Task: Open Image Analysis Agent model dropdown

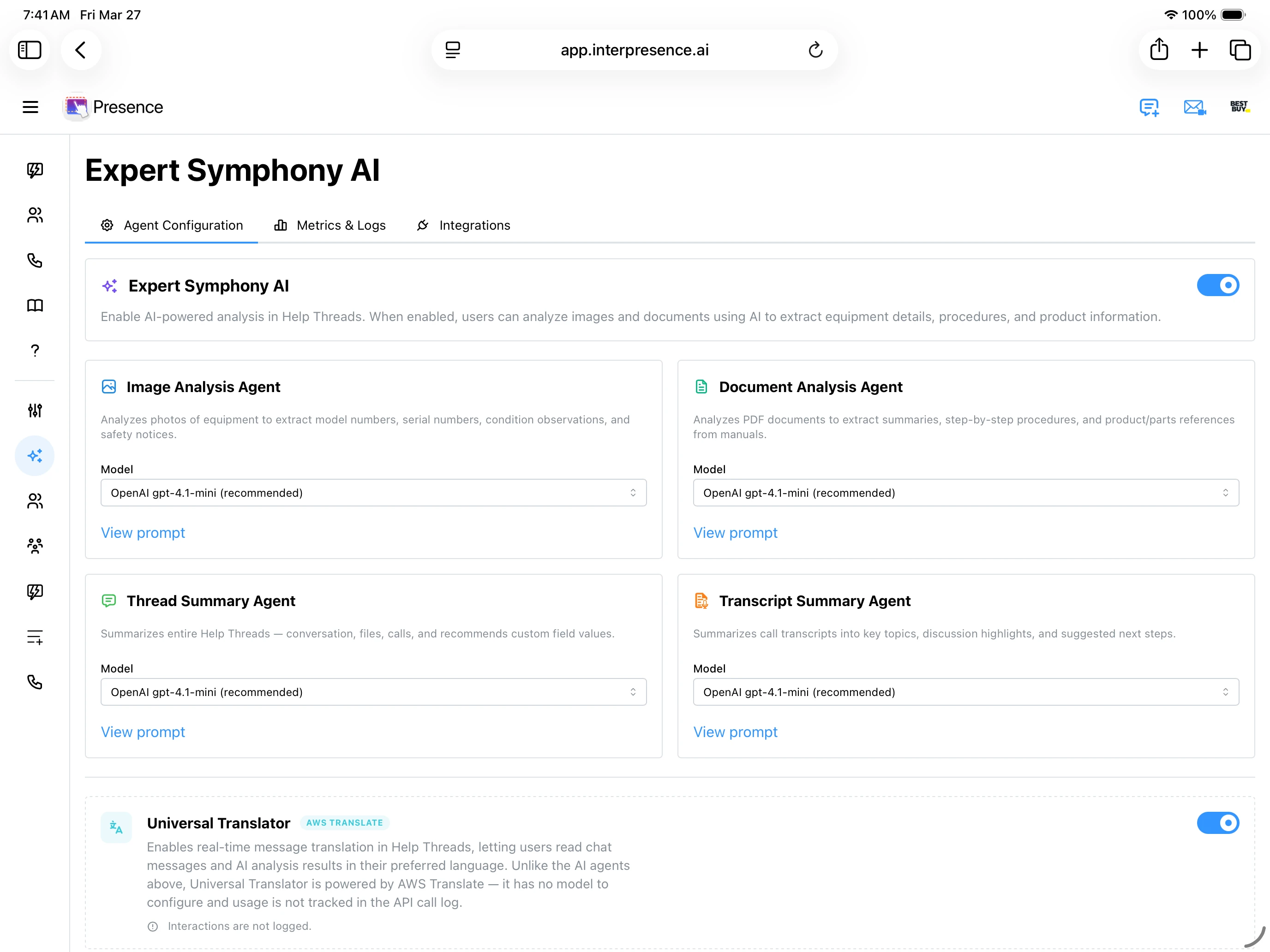Action: [x=373, y=493]
